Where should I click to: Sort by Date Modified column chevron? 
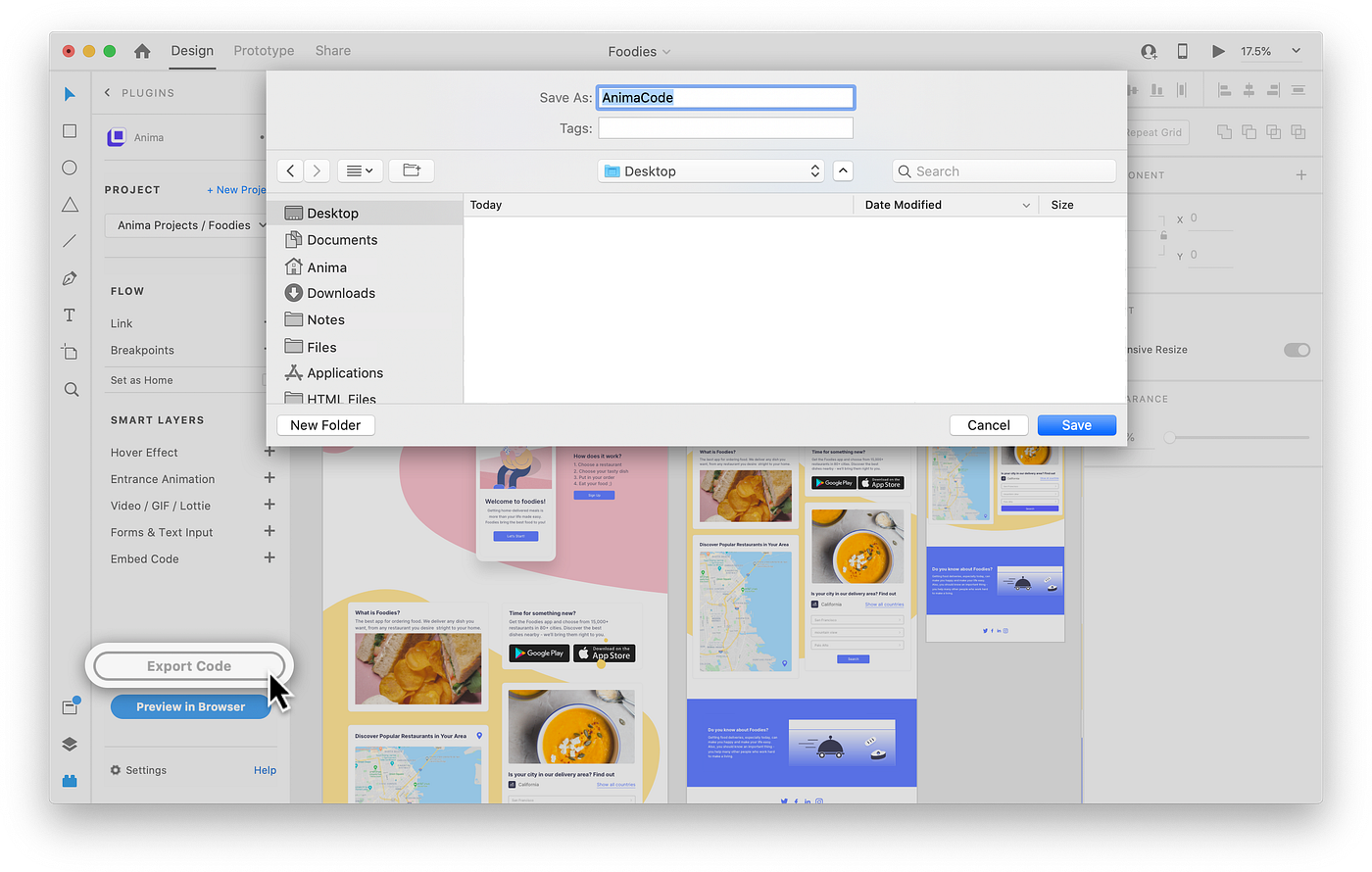click(x=1026, y=205)
